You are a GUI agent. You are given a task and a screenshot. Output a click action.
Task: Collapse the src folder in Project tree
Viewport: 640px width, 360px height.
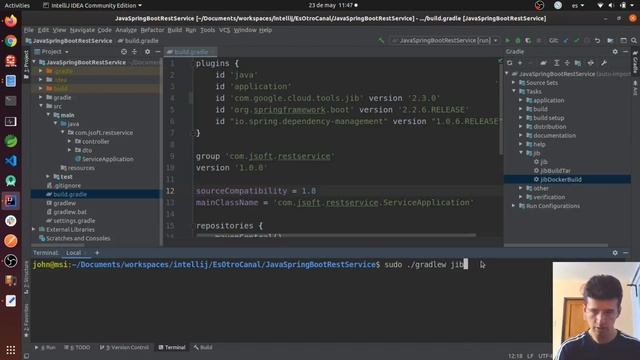pyautogui.click(x=41, y=106)
